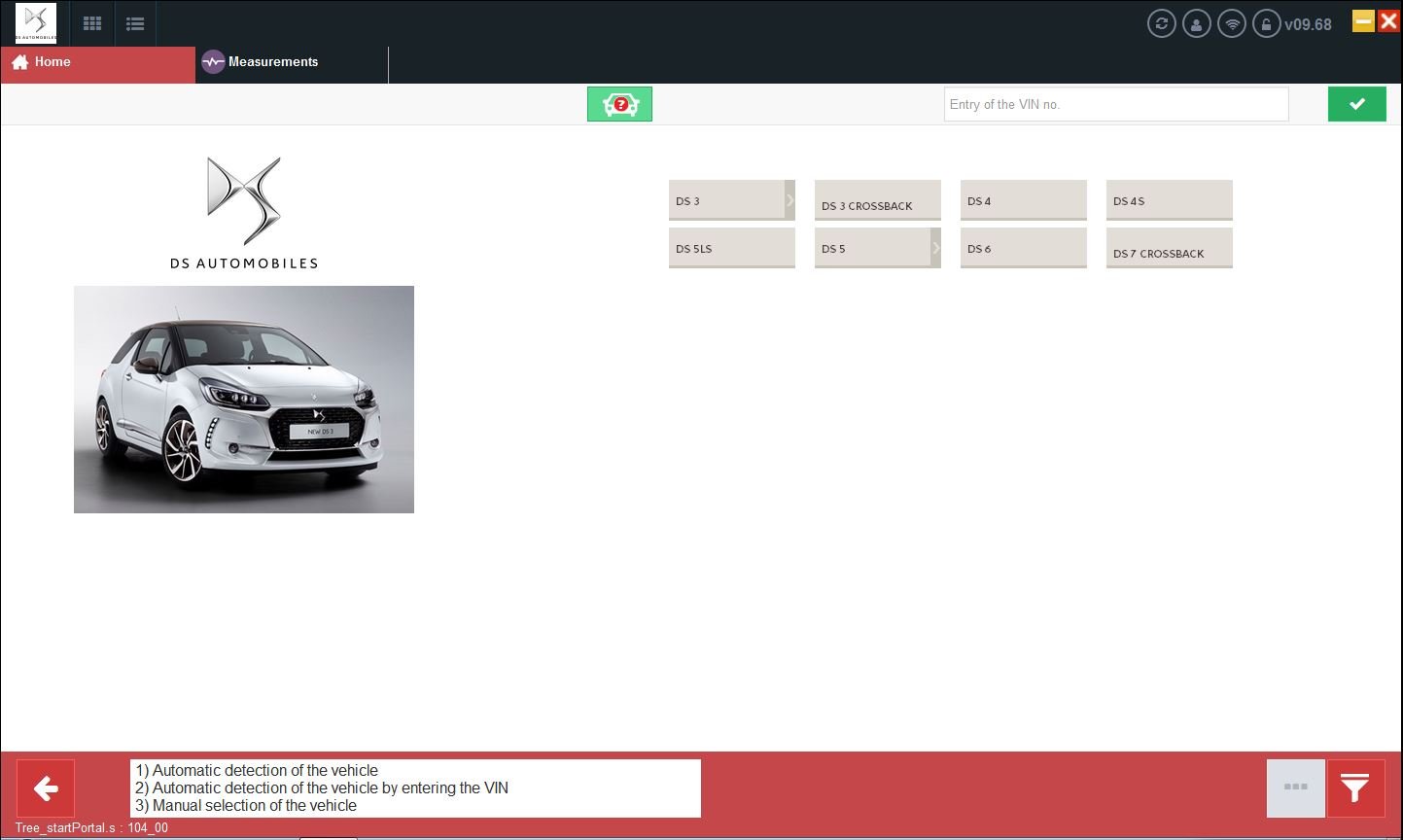Select the DS 7 CROSSBACK model
This screenshot has width=1403, height=840.
1169,248
